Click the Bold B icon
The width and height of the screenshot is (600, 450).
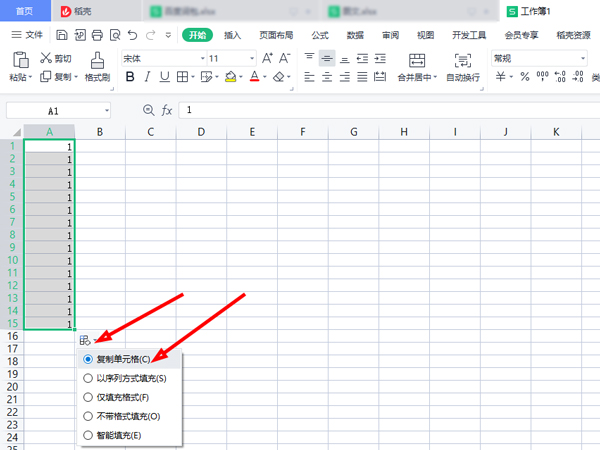(x=129, y=77)
